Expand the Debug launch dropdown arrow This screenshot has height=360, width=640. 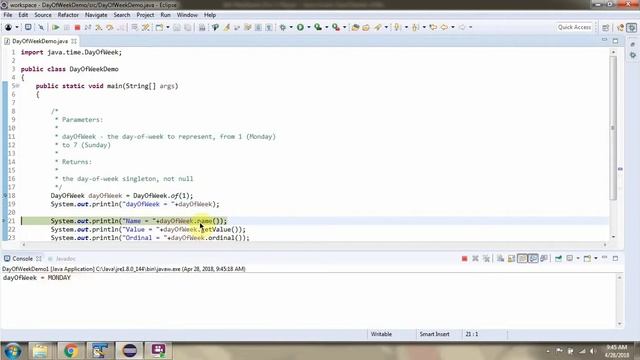[291, 27]
